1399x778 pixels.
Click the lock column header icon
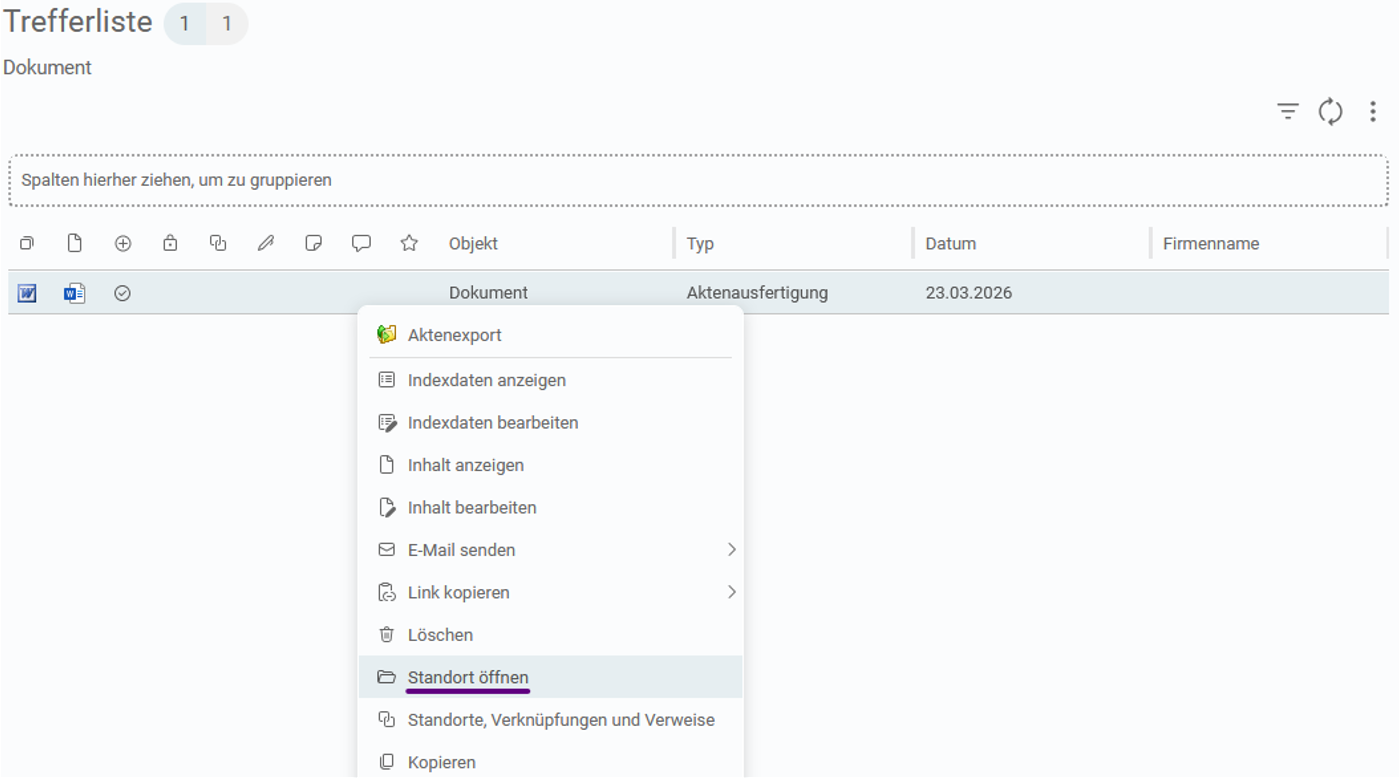(170, 243)
